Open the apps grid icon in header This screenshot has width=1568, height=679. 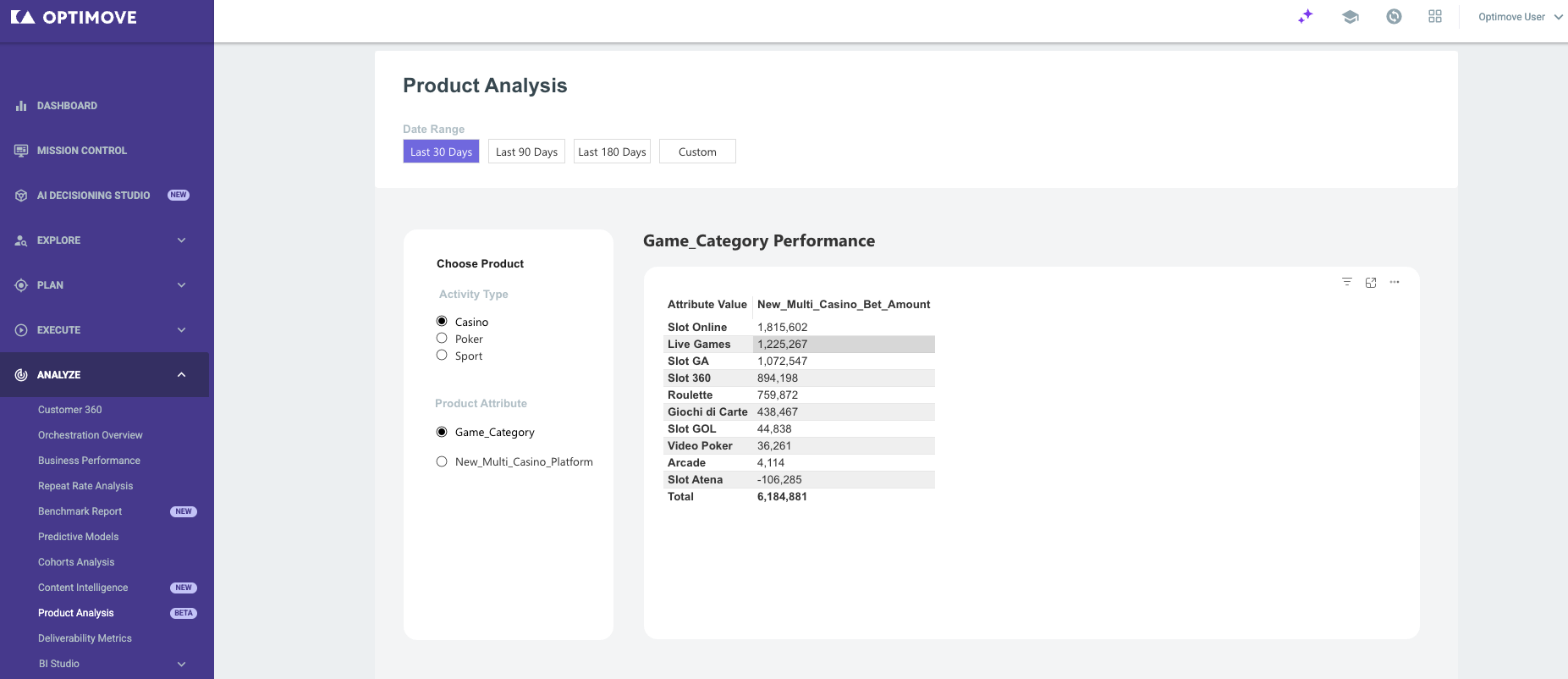point(1435,16)
